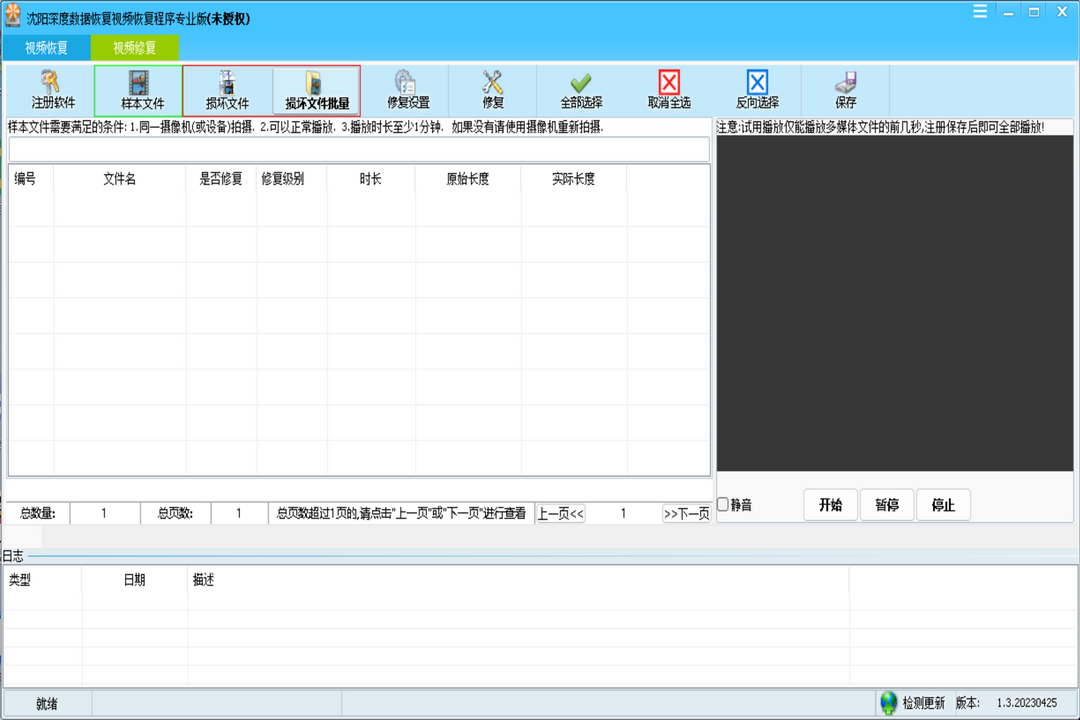Screen dimensions: 1080x720
Task: Select the 样本文件 sample file tool
Action: click(140, 89)
